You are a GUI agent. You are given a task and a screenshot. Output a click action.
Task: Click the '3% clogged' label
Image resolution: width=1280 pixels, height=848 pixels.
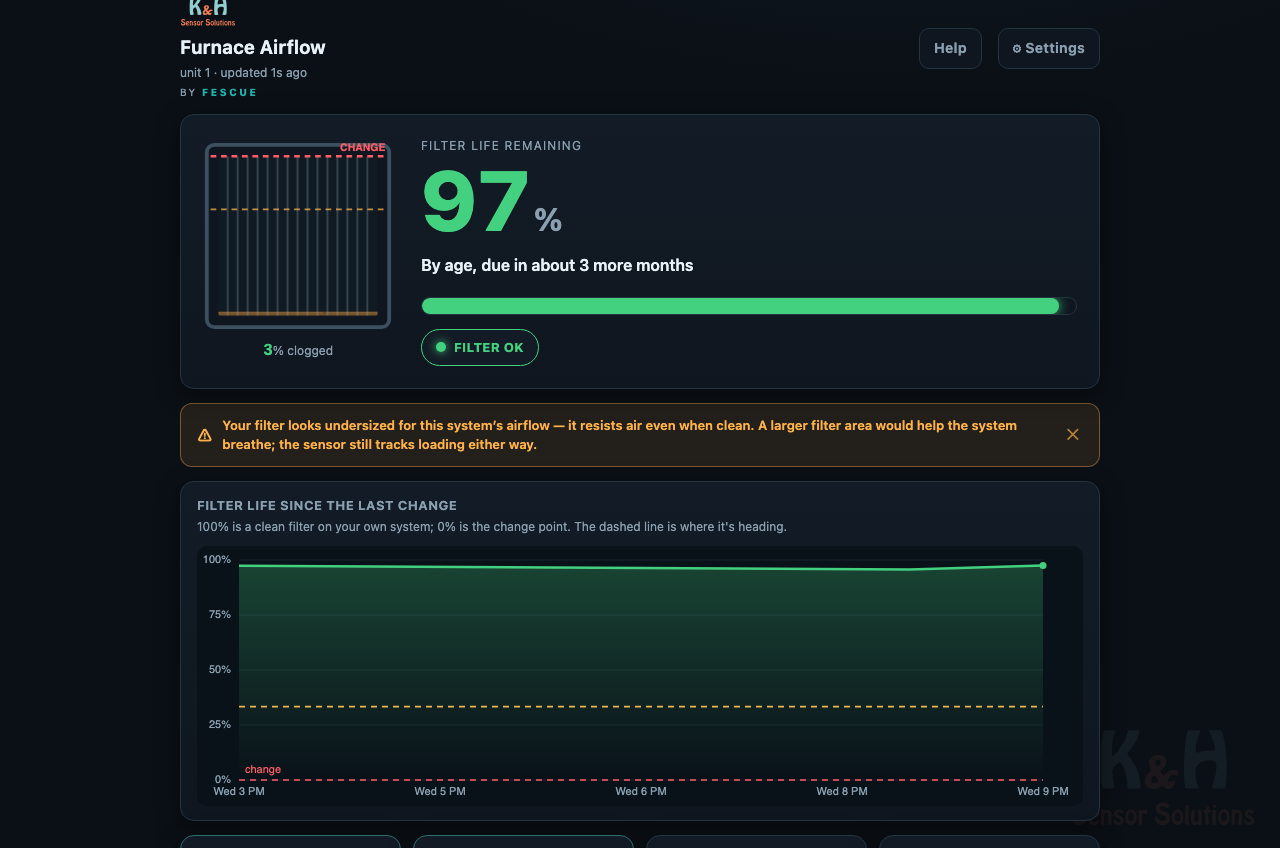298,350
